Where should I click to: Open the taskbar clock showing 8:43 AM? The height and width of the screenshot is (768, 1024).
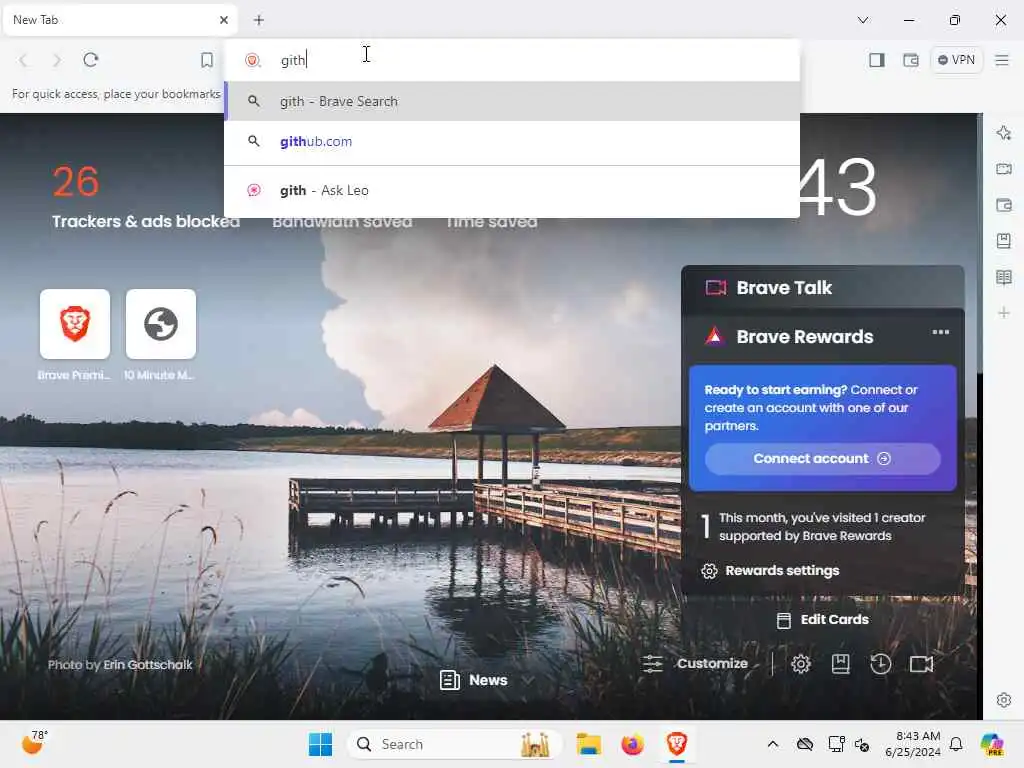(913, 744)
